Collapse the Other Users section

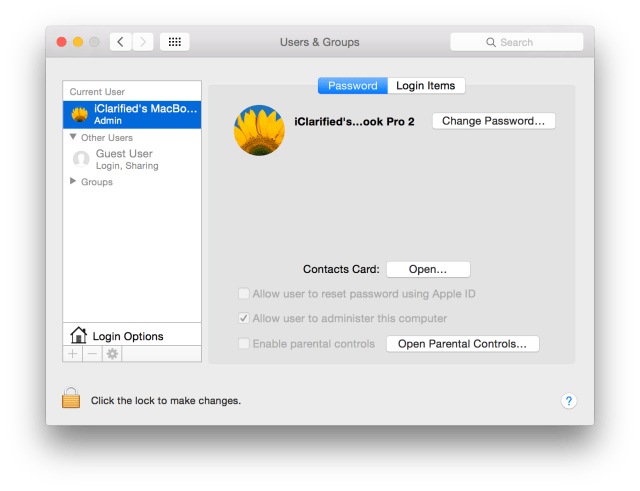(x=73, y=137)
